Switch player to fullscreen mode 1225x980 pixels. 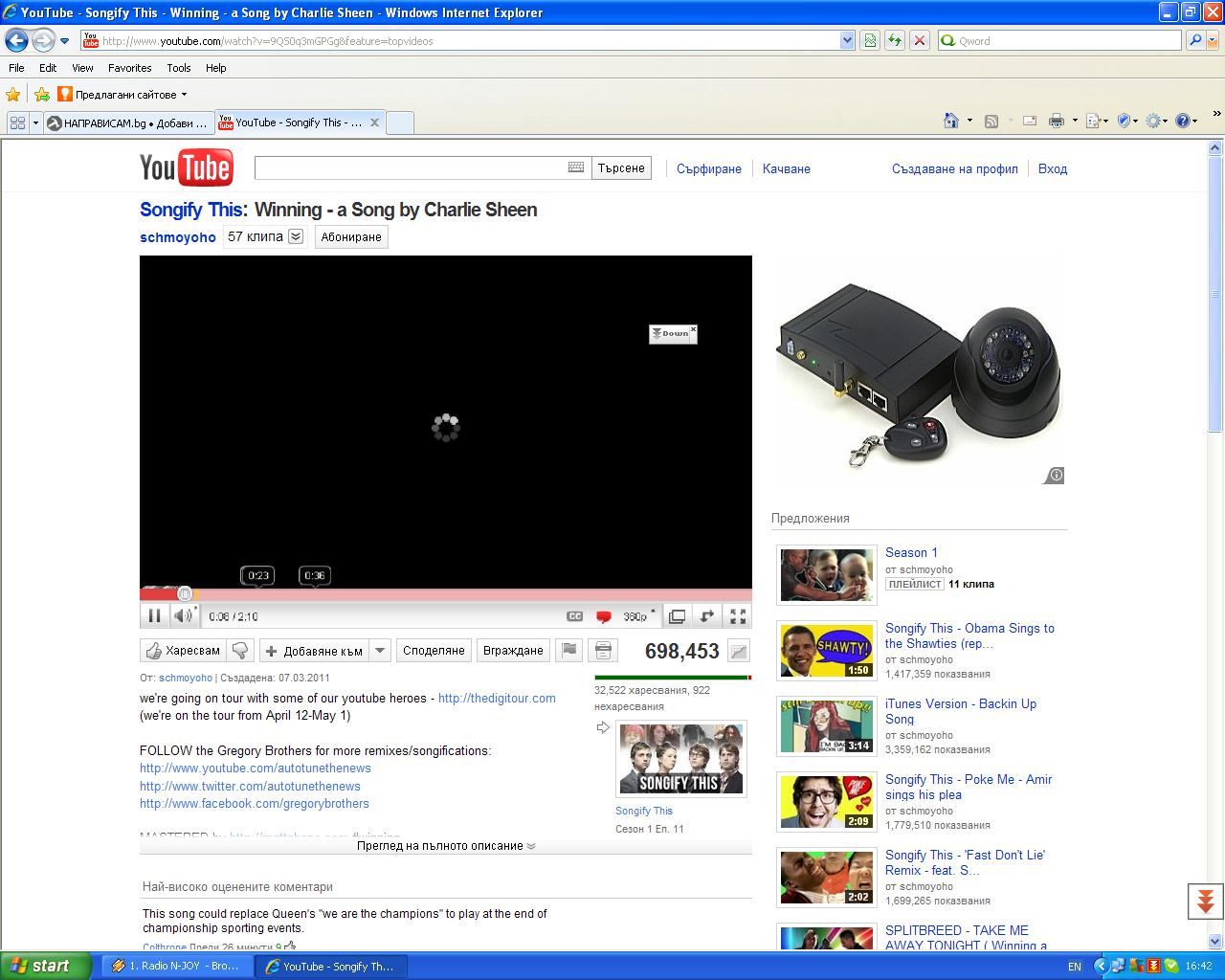[x=738, y=616]
